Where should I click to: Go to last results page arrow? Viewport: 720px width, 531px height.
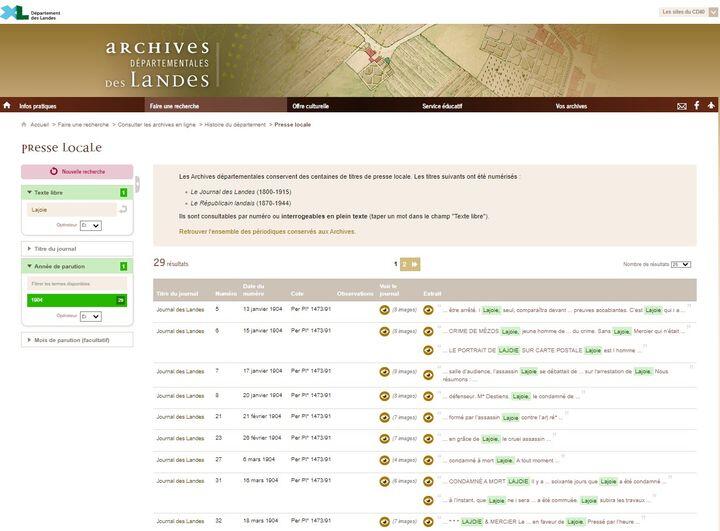(415, 264)
